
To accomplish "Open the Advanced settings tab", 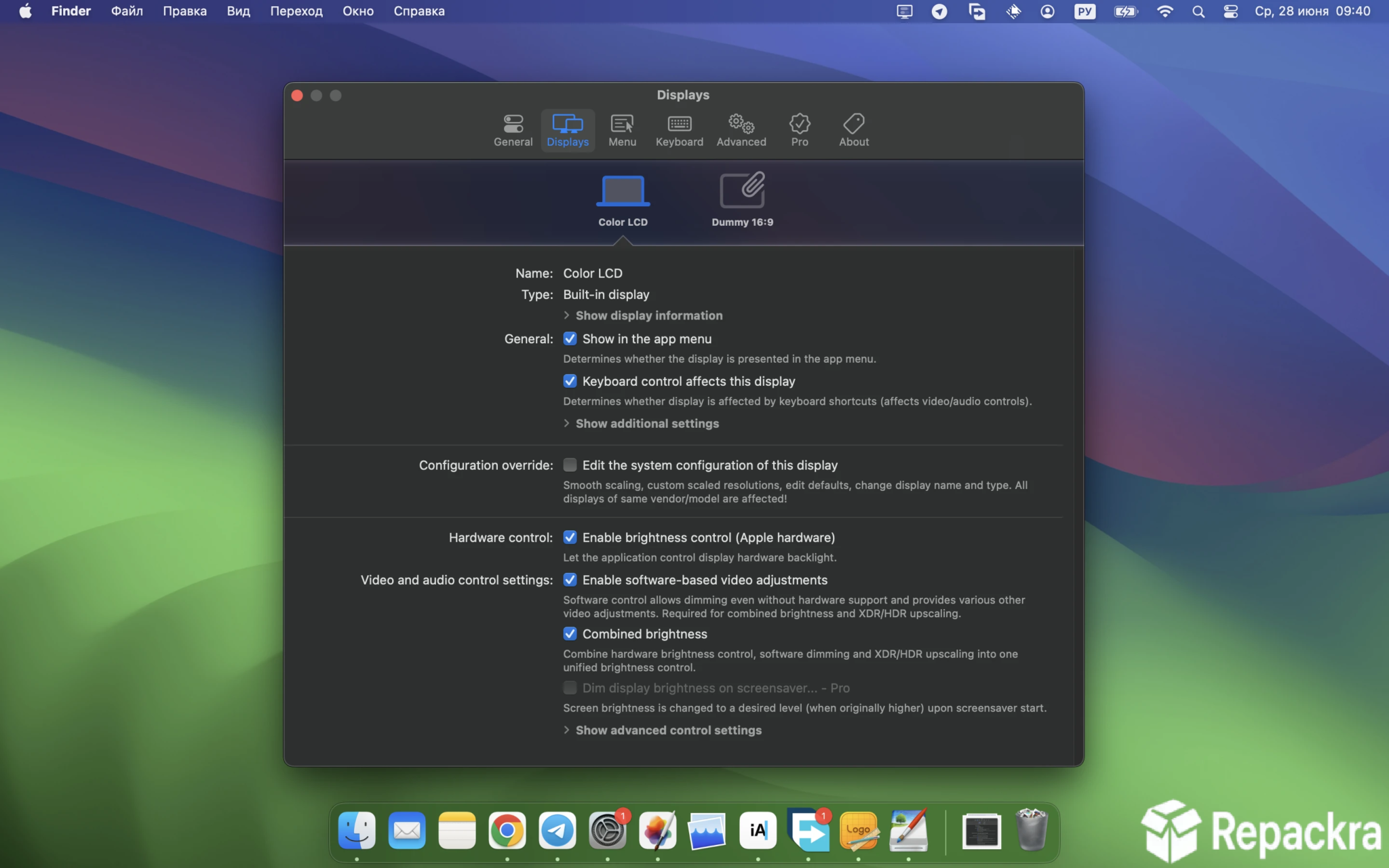I will click(x=741, y=130).
